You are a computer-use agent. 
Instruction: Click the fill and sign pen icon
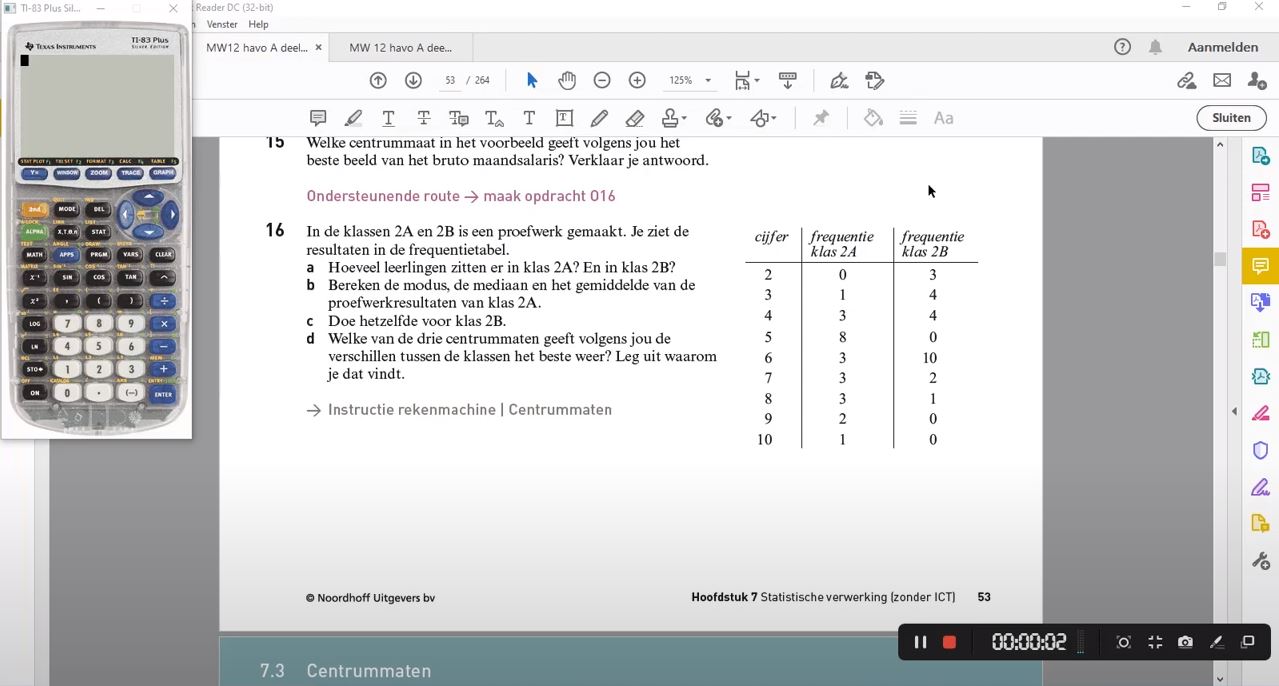coord(839,80)
